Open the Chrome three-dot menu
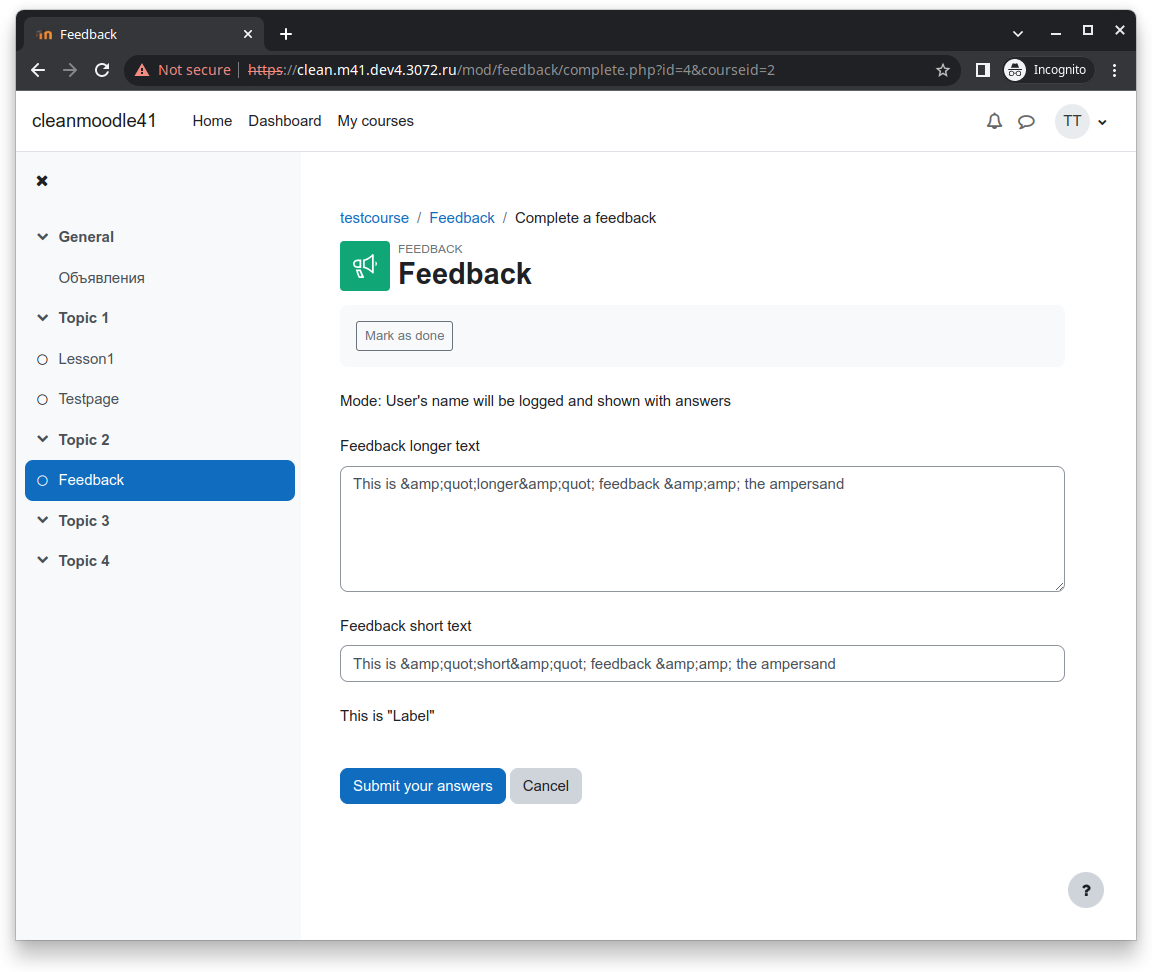This screenshot has height=972, width=1152. [x=1115, y=70]
